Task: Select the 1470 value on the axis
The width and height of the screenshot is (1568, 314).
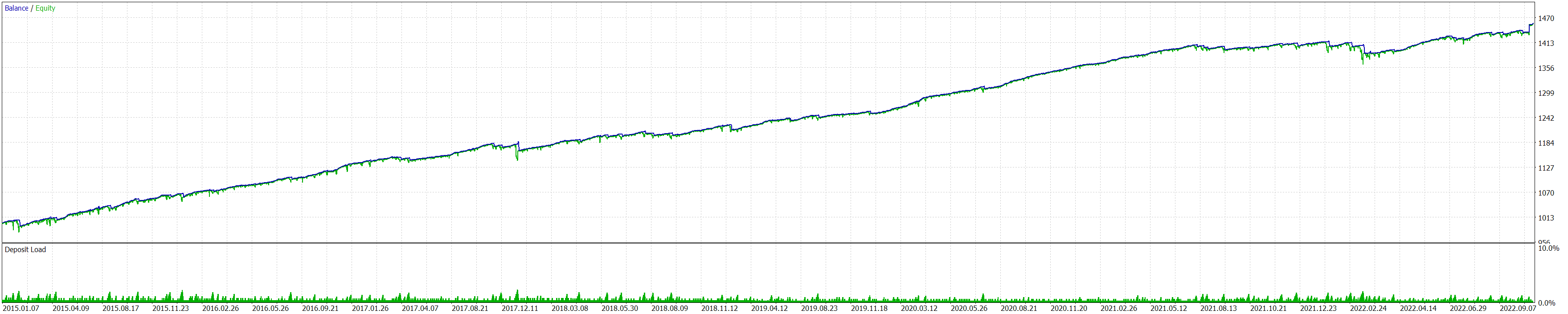Action: 1546,19
